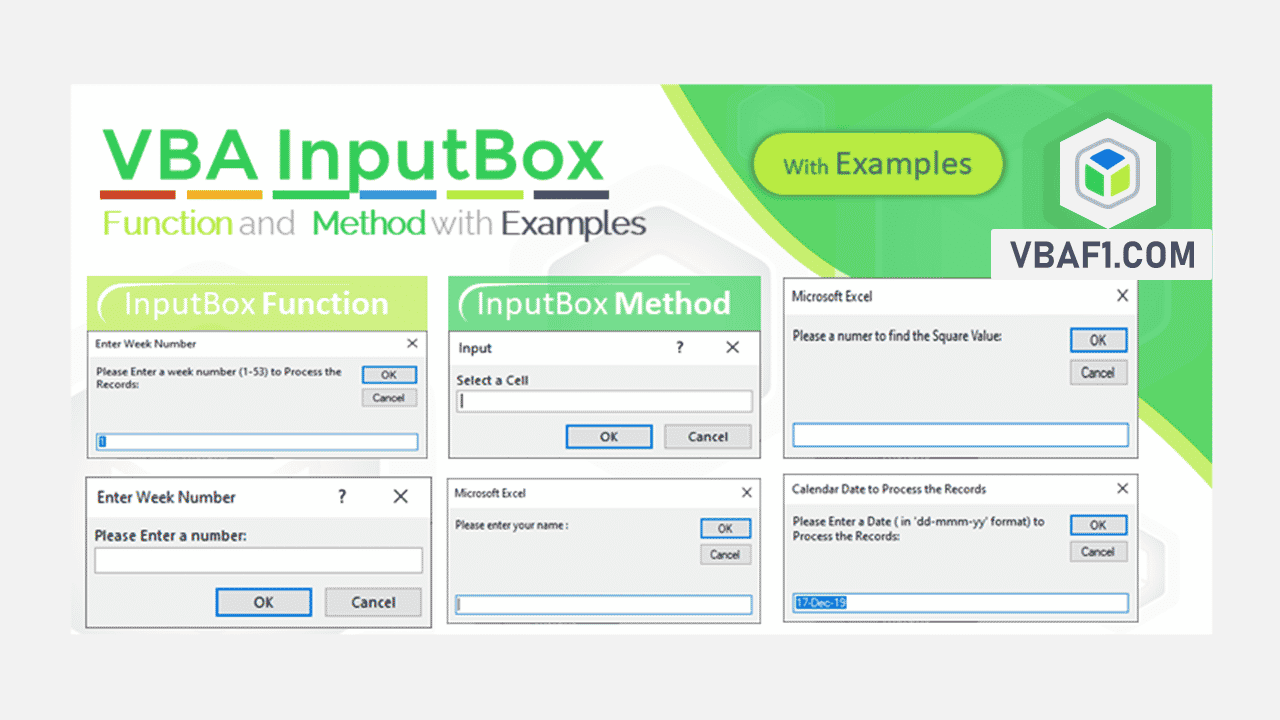This screenshot has width=1280, height=720.
Task: Close the Square Value Microsoft Excel dialog
Action: [x=1122, y=295]
